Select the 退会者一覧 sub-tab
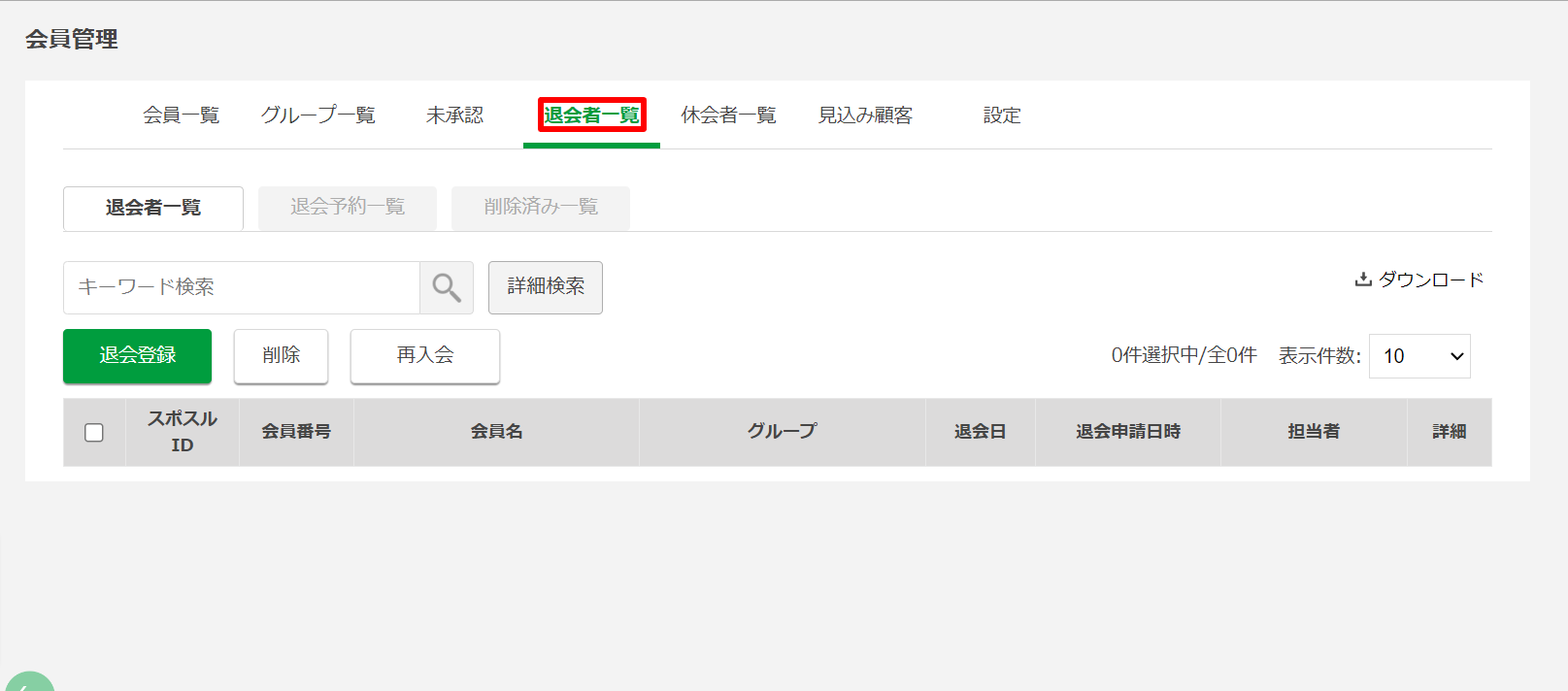The width and height of the screenshot is (1568, 691). point(153,208)
